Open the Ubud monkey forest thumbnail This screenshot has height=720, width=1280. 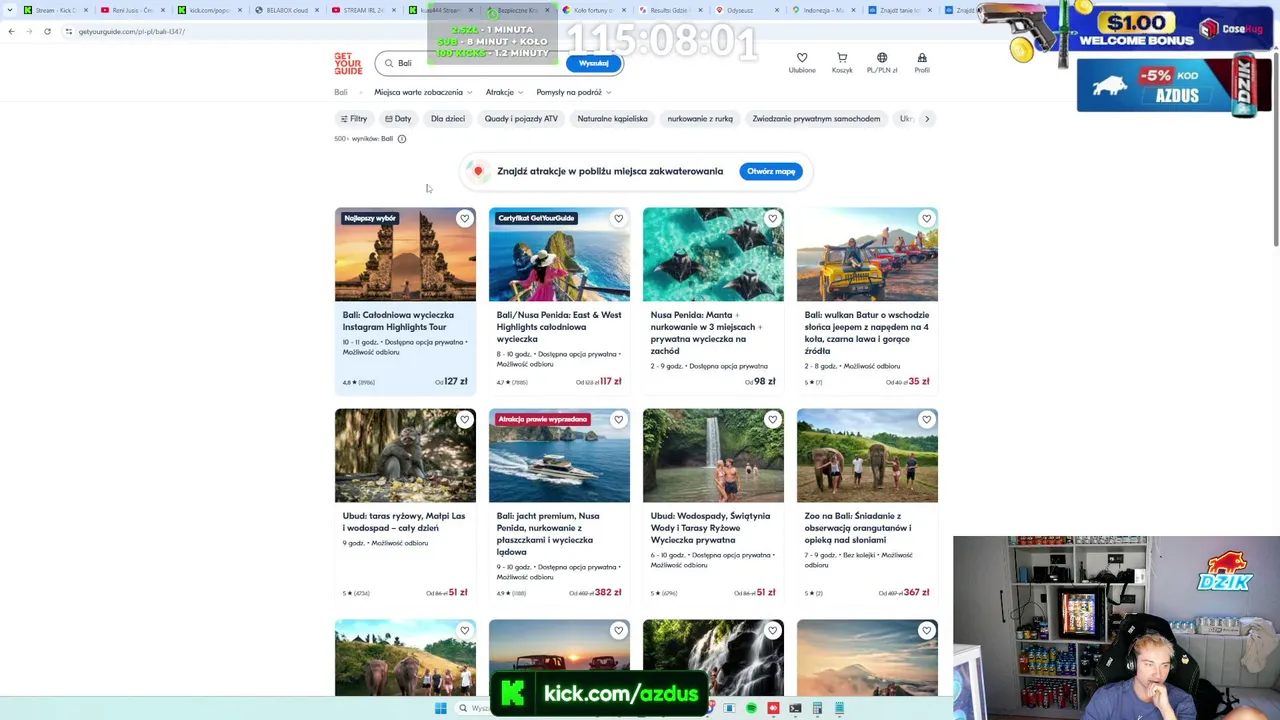[405, 455]
